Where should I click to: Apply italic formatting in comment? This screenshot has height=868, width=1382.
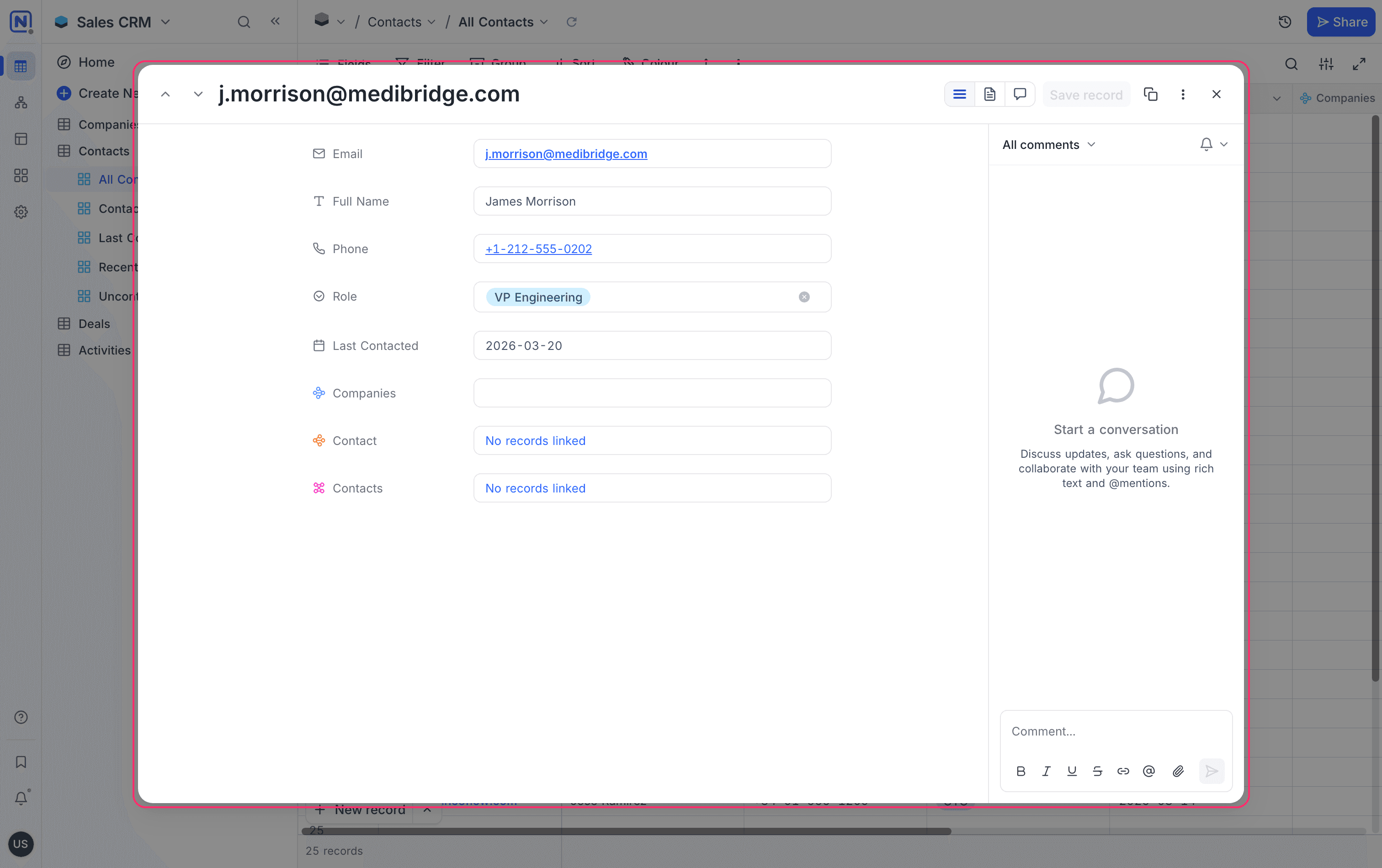pyautogui.click(x=1046, y=771)
